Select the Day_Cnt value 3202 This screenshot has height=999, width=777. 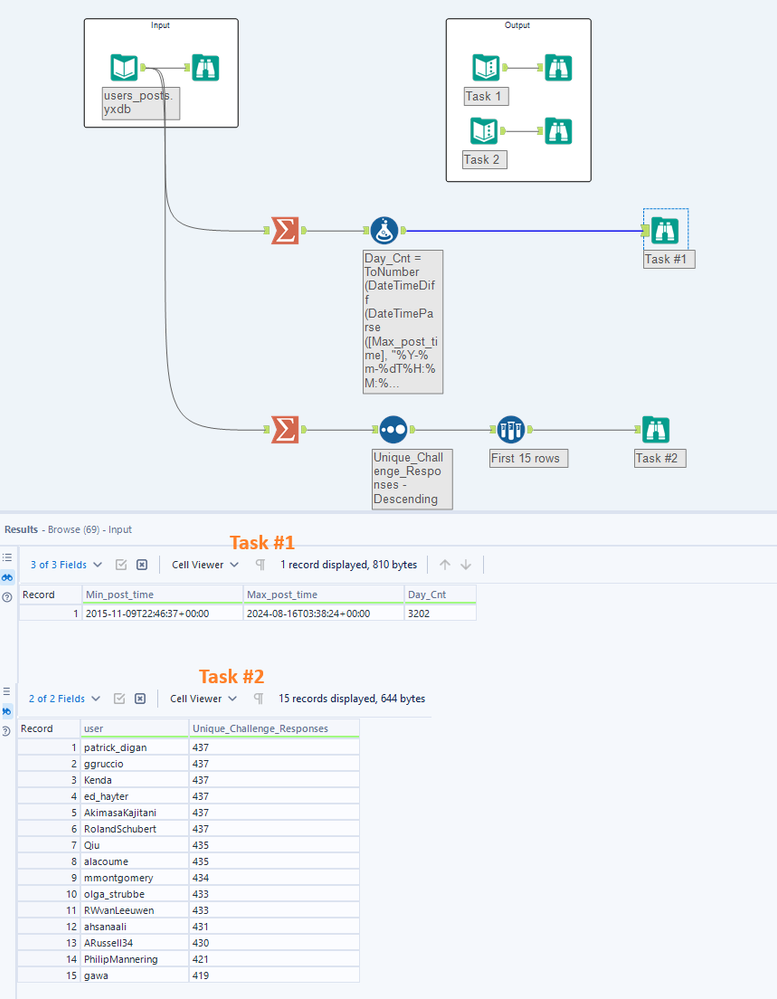(440, 614)
